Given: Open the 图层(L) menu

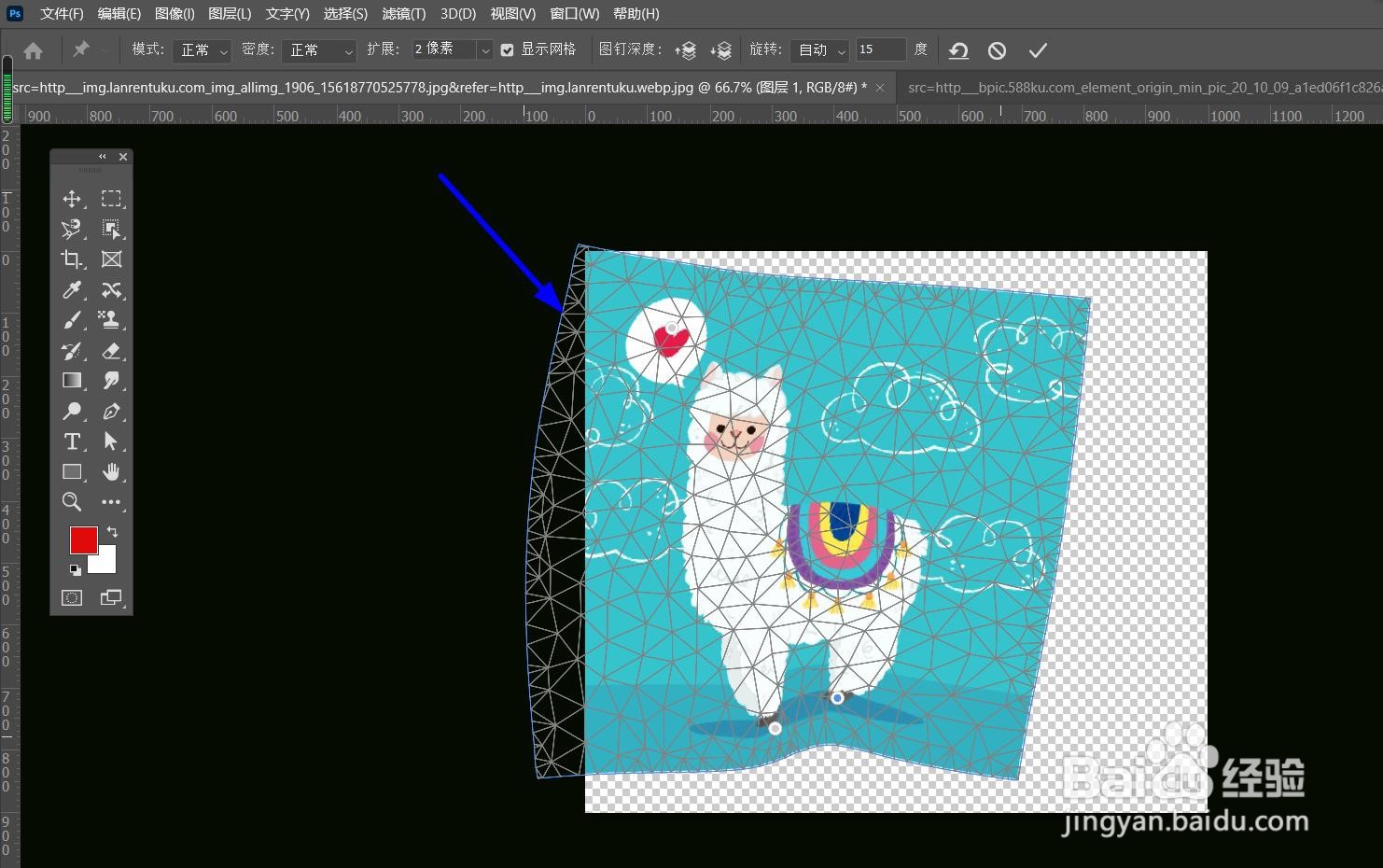Looking at the screenshot, I should click(x=230, y=13).
